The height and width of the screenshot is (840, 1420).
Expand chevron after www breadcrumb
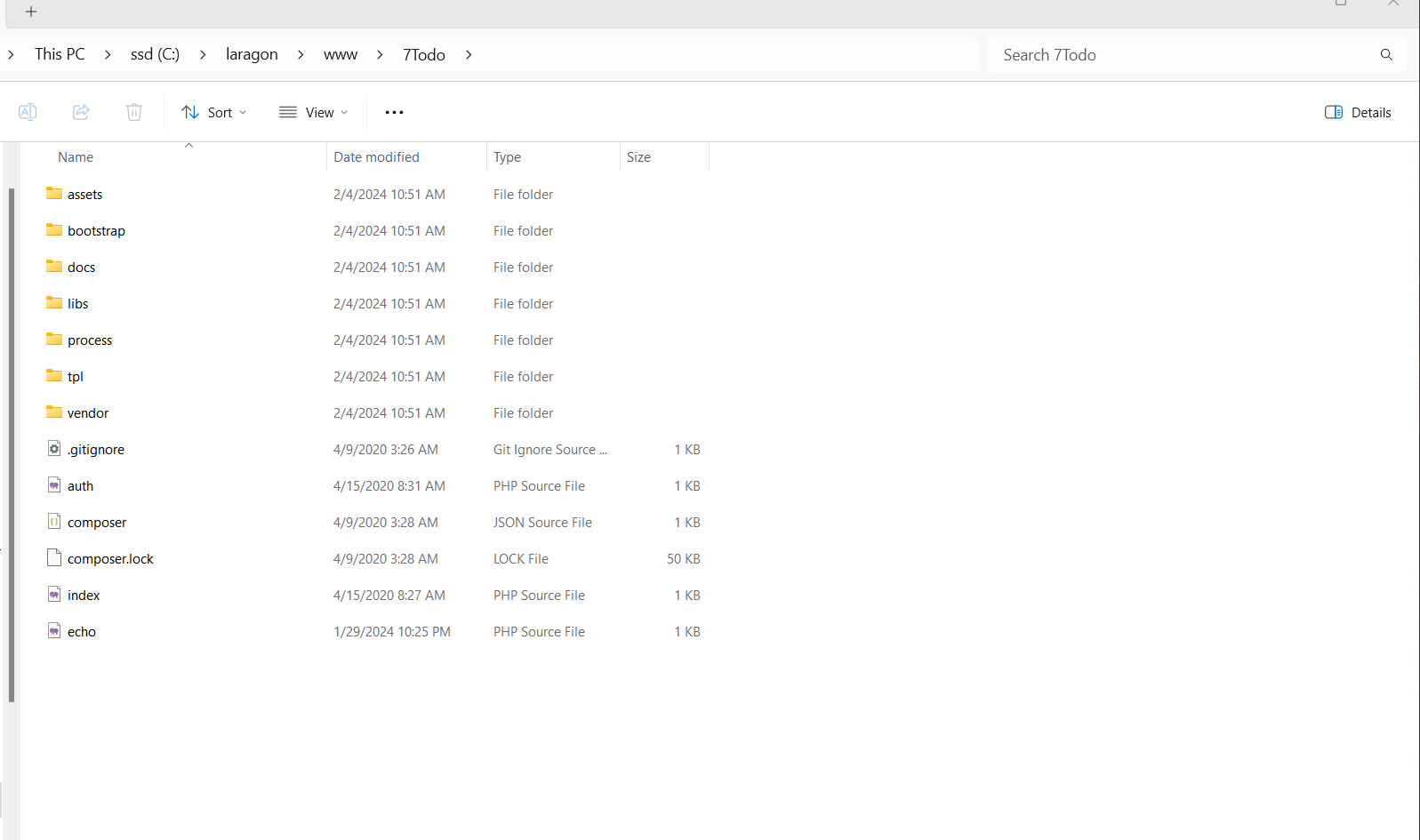380,55
